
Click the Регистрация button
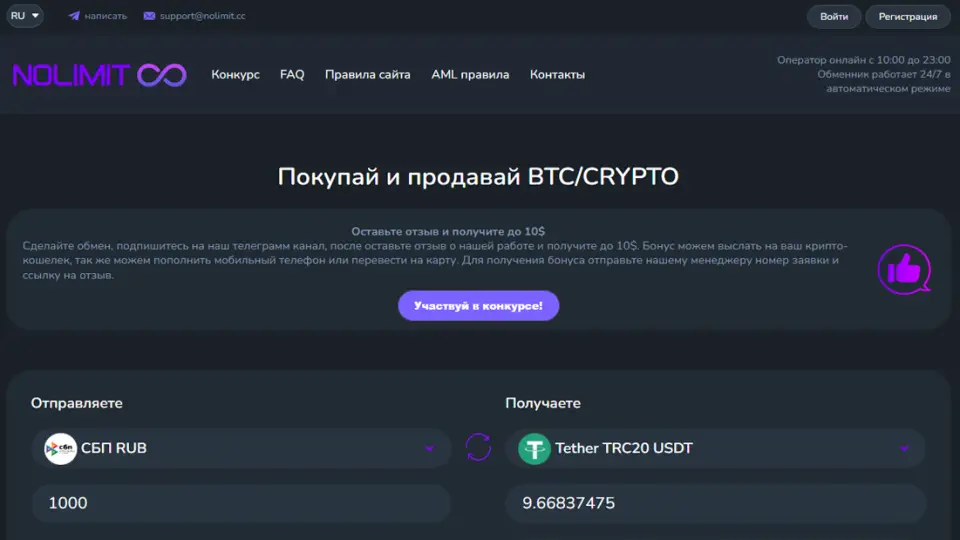907,17
